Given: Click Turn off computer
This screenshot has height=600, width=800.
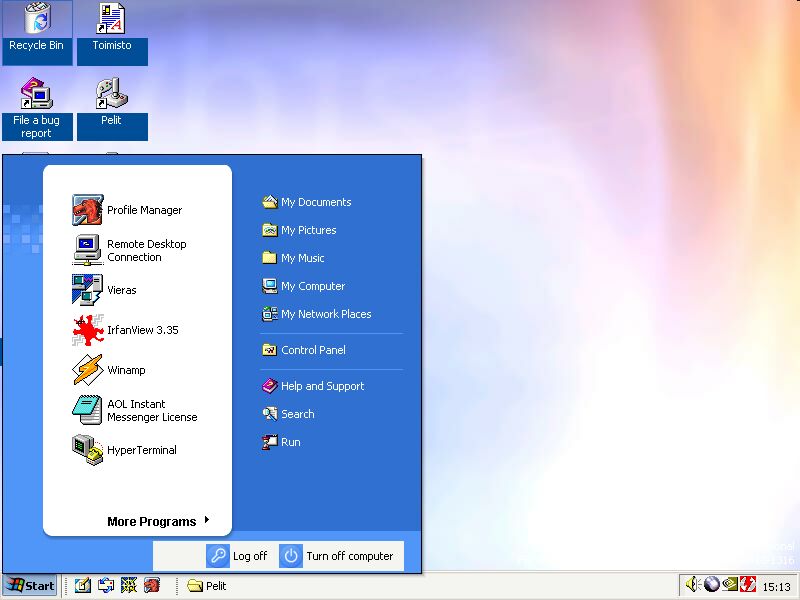Looking at the screenshot, I should (337, 556).
